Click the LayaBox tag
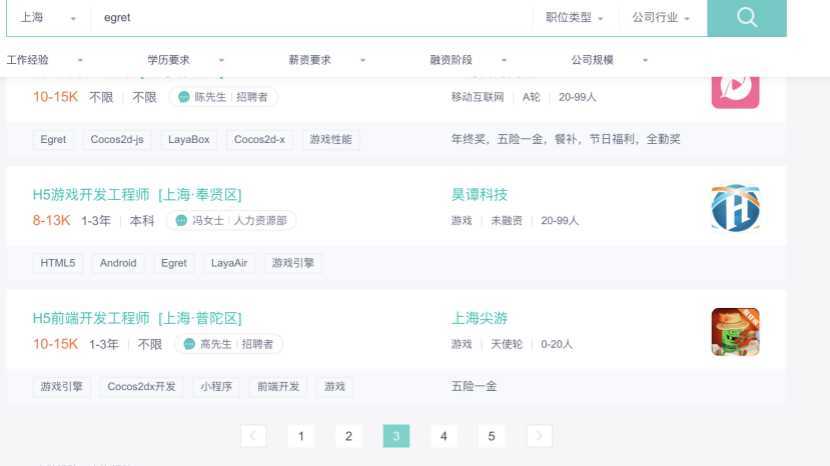This screenshot has width=830, height=466. (189, 139)
